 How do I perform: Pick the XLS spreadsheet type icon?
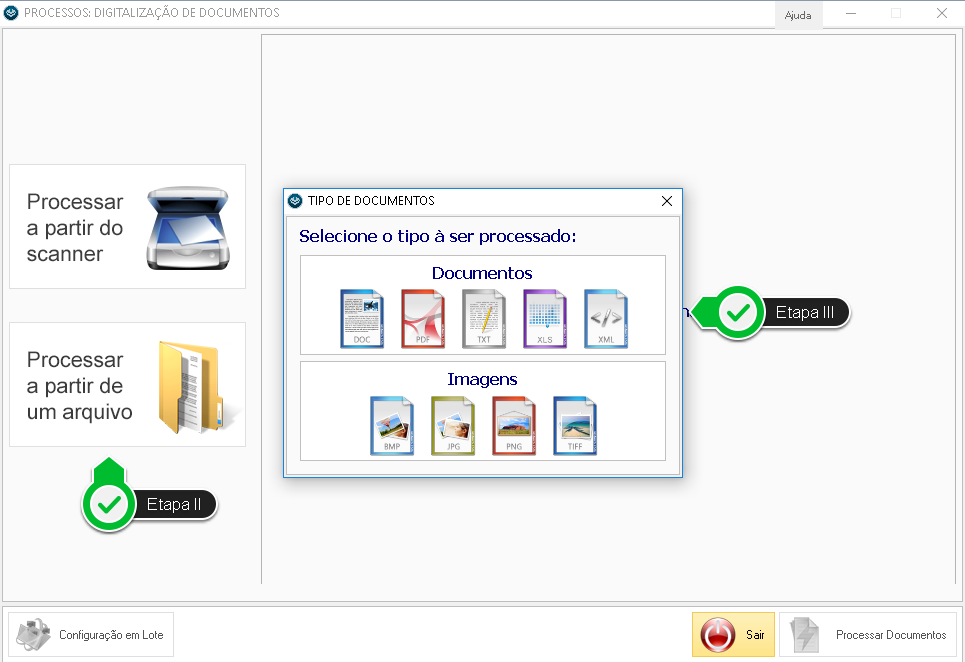pos(545,319)
